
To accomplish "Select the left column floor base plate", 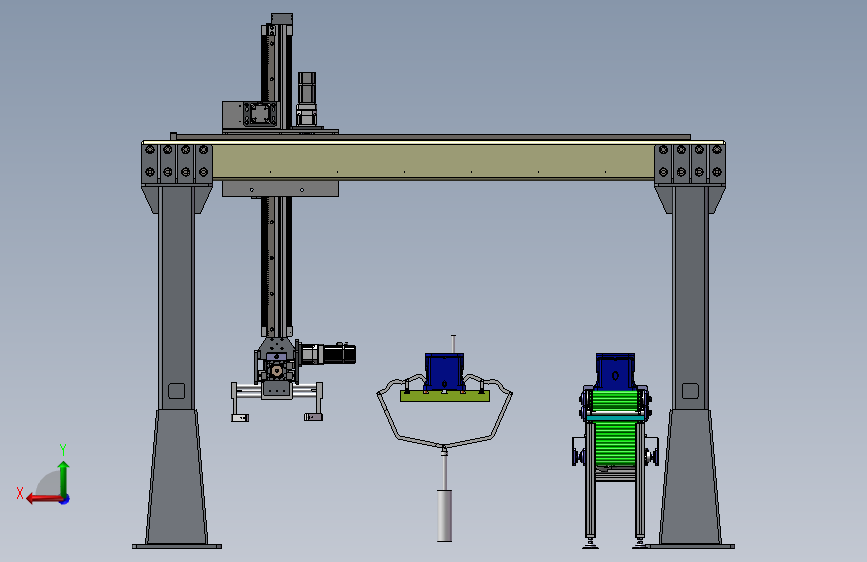I will coord(177,547).
